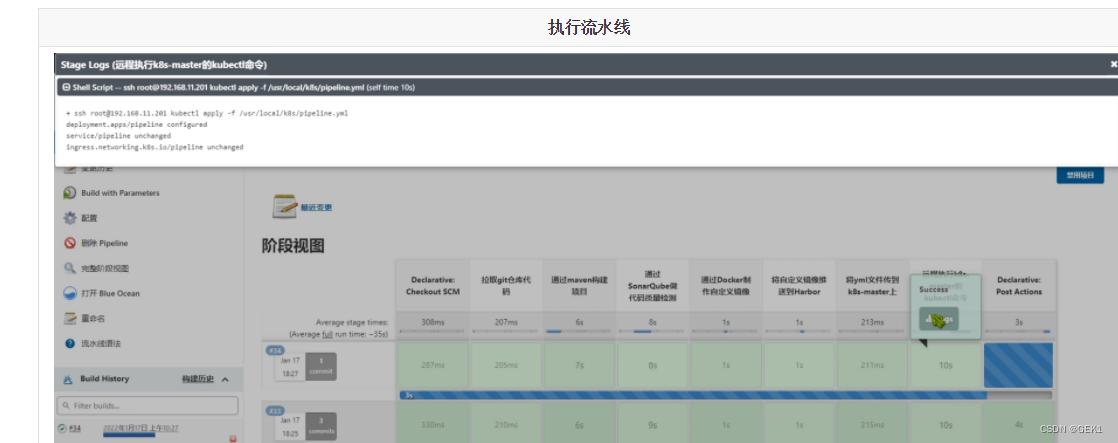This screenshot has width=1118, height=443.
Task: Click the blue 禁用项目 button
Action: click(x=1080, y=175)
